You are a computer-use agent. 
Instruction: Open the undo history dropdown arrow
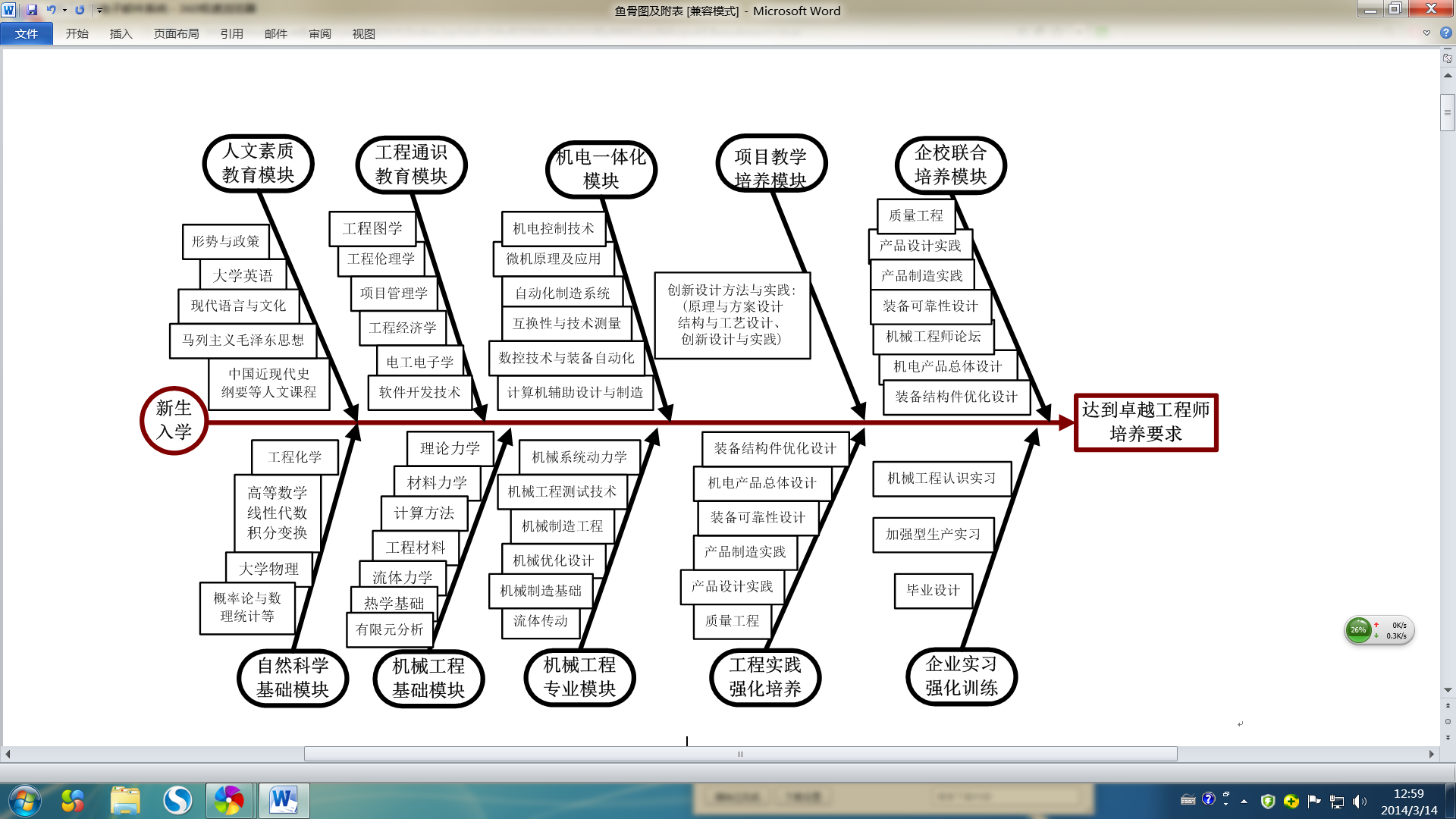pos(64,10)
